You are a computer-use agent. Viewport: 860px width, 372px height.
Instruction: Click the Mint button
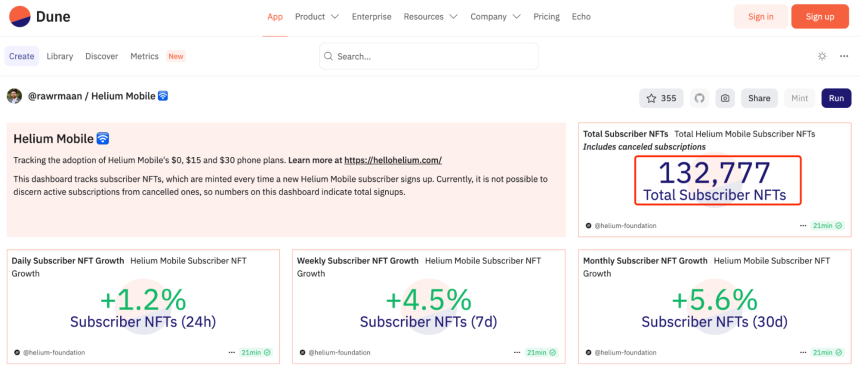tap(800, 98)
